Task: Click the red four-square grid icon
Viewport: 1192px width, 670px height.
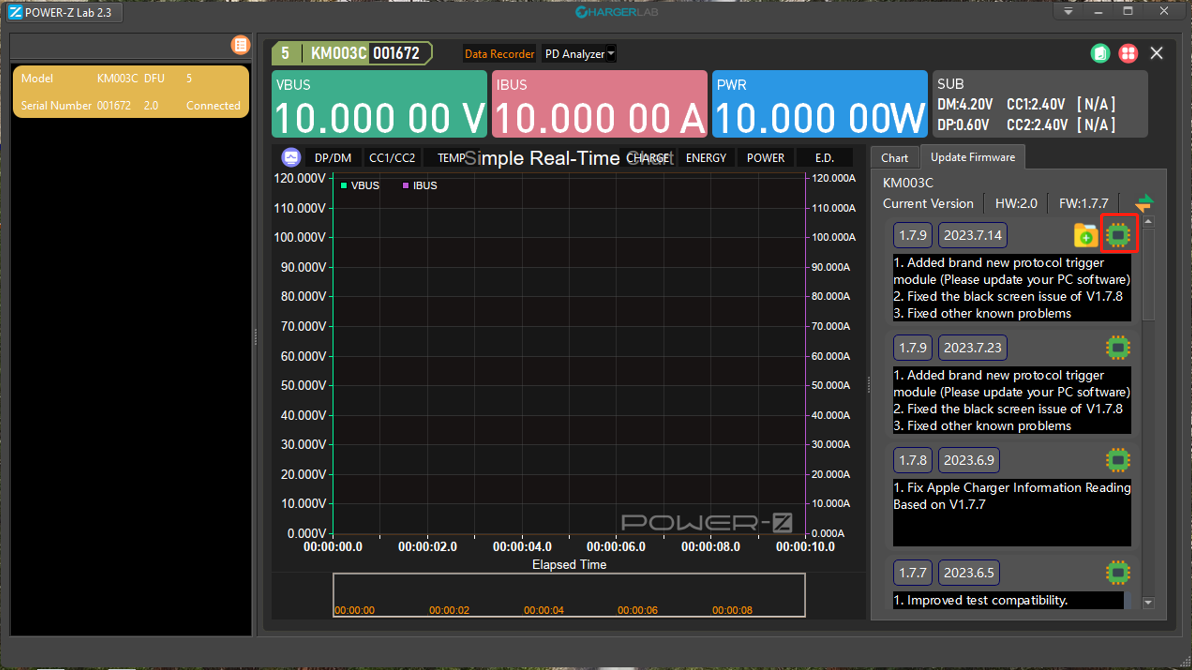Action: pos(1128,53)
